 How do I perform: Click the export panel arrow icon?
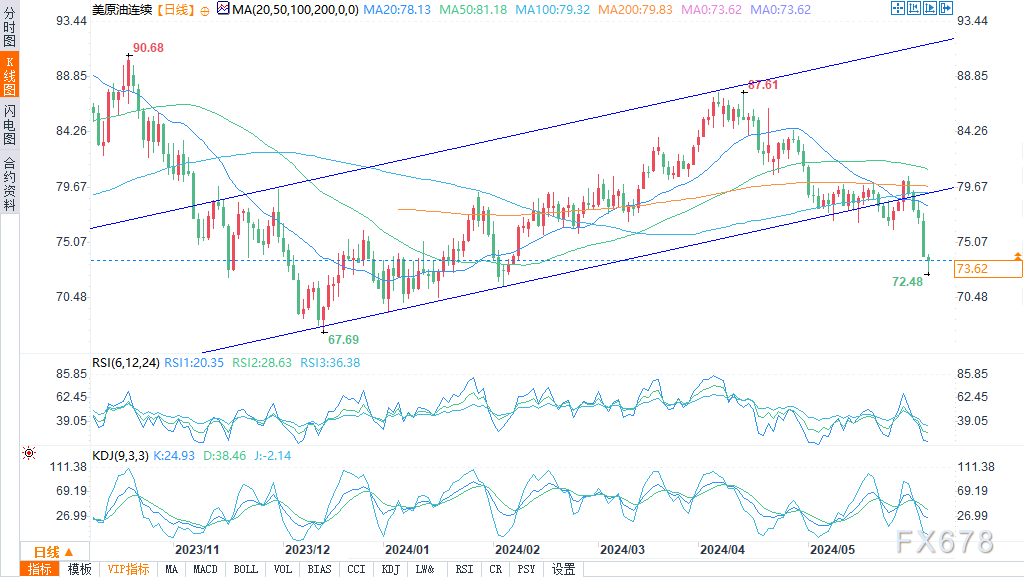[946, 8]
